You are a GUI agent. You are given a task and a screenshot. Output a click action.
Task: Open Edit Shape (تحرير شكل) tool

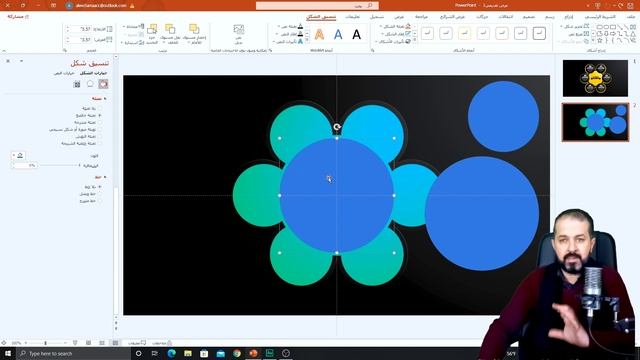coord(576,26)
